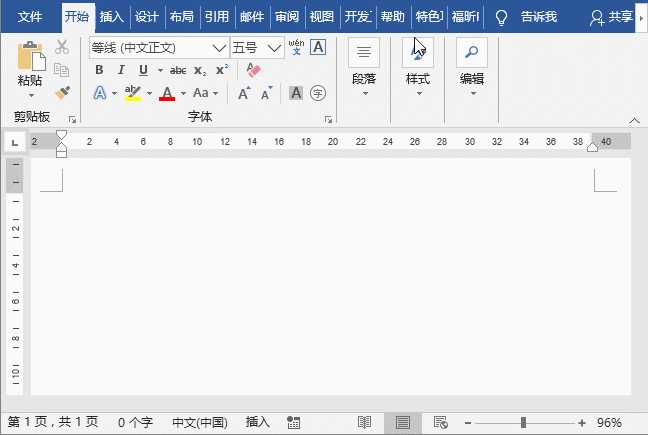
Task: Toggle Superscript formatting
Action: point(222,70)
